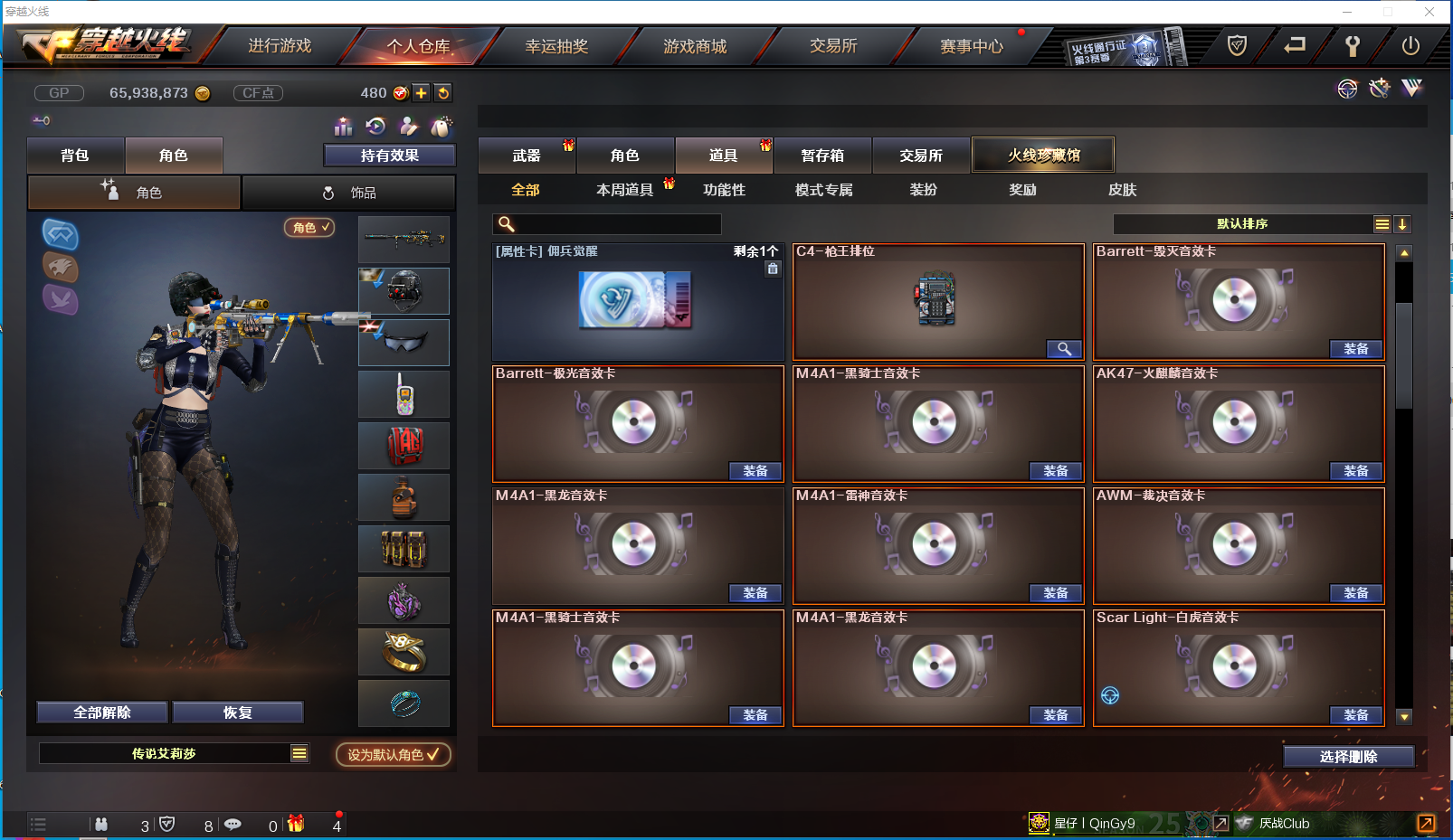The image size is (1453, 840).
Task: Expand the menu list icon at bottom-left
Action: pos(38,824)
